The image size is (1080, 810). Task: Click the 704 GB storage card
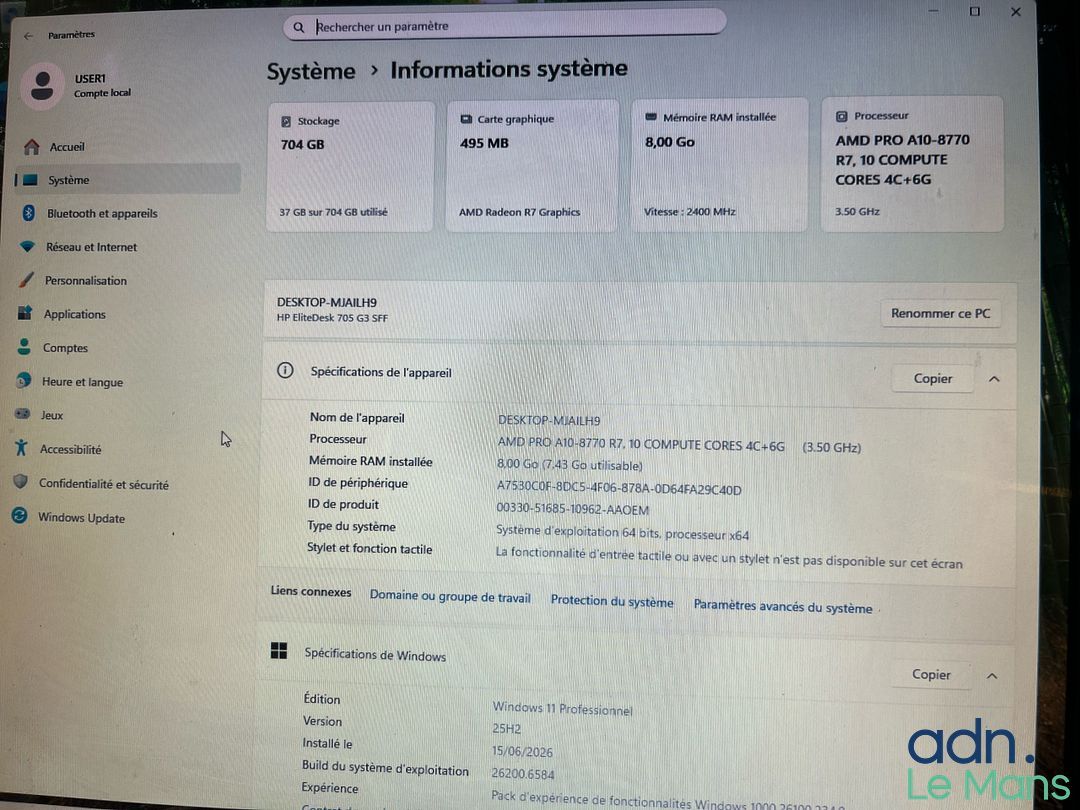click(x=351, y=166)
